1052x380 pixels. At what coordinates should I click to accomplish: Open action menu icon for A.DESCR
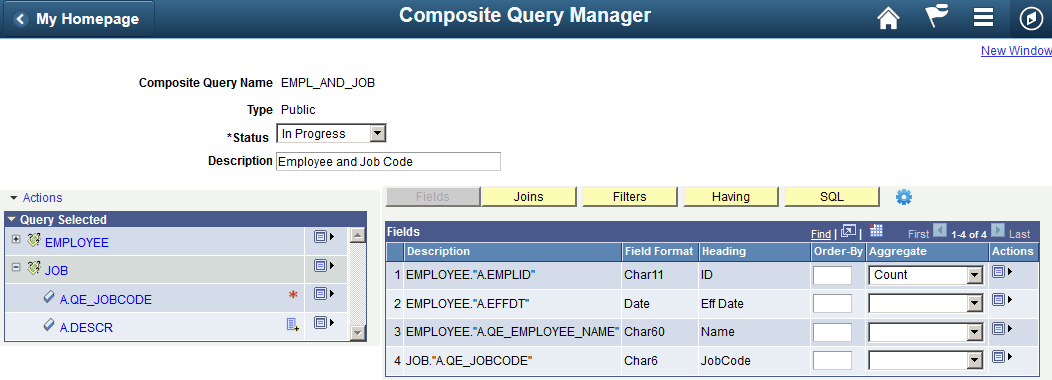coord(324,323)
